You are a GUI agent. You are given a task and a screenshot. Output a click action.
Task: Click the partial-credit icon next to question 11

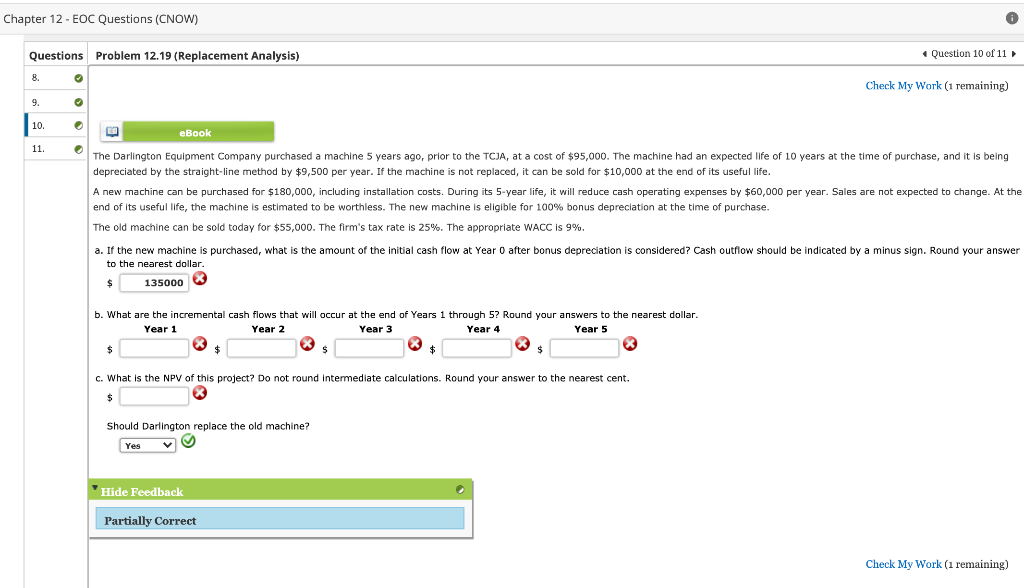(x=79, y=148)
